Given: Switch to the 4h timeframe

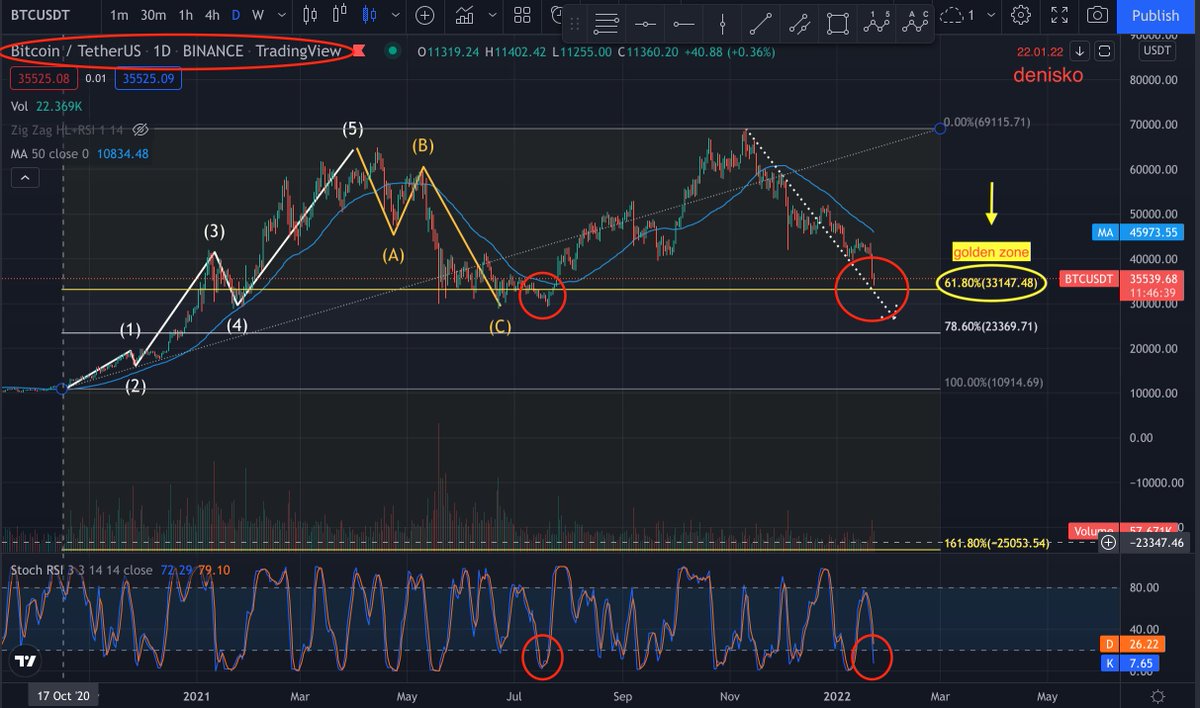Looking at the screenshot, I should (x=213, y=15).
